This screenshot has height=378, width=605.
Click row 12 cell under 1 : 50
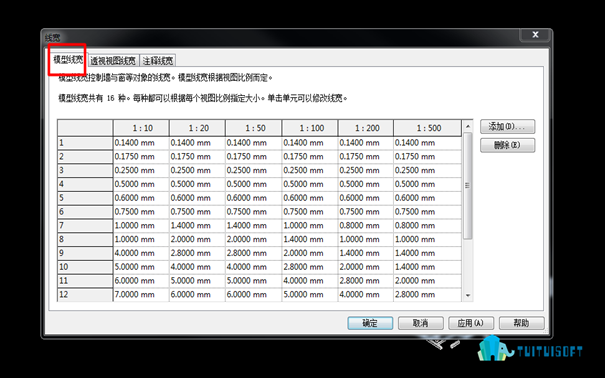coord(253,295)
